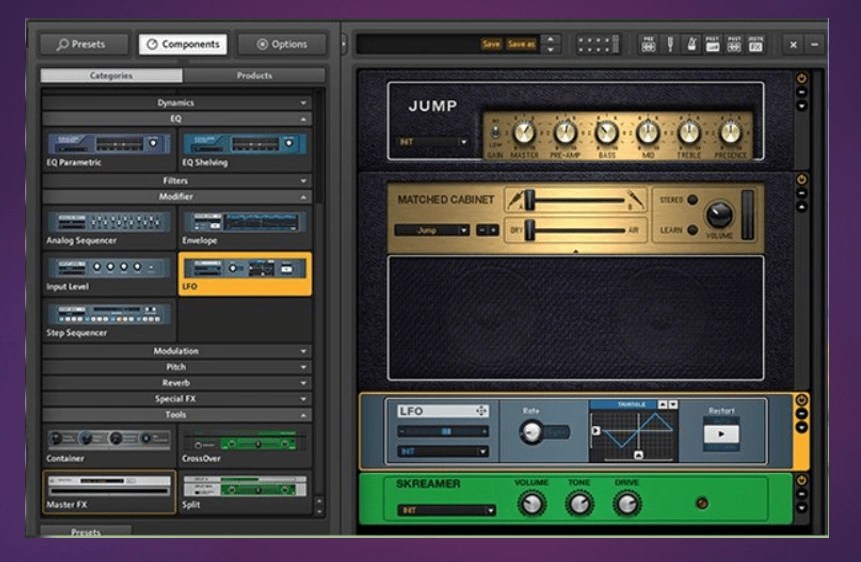The height and width of the screenshot is (562, 861).
Task: Open the Jump amp INT preset dropdown
Action: pyautogui.click(x=433, y=142)
